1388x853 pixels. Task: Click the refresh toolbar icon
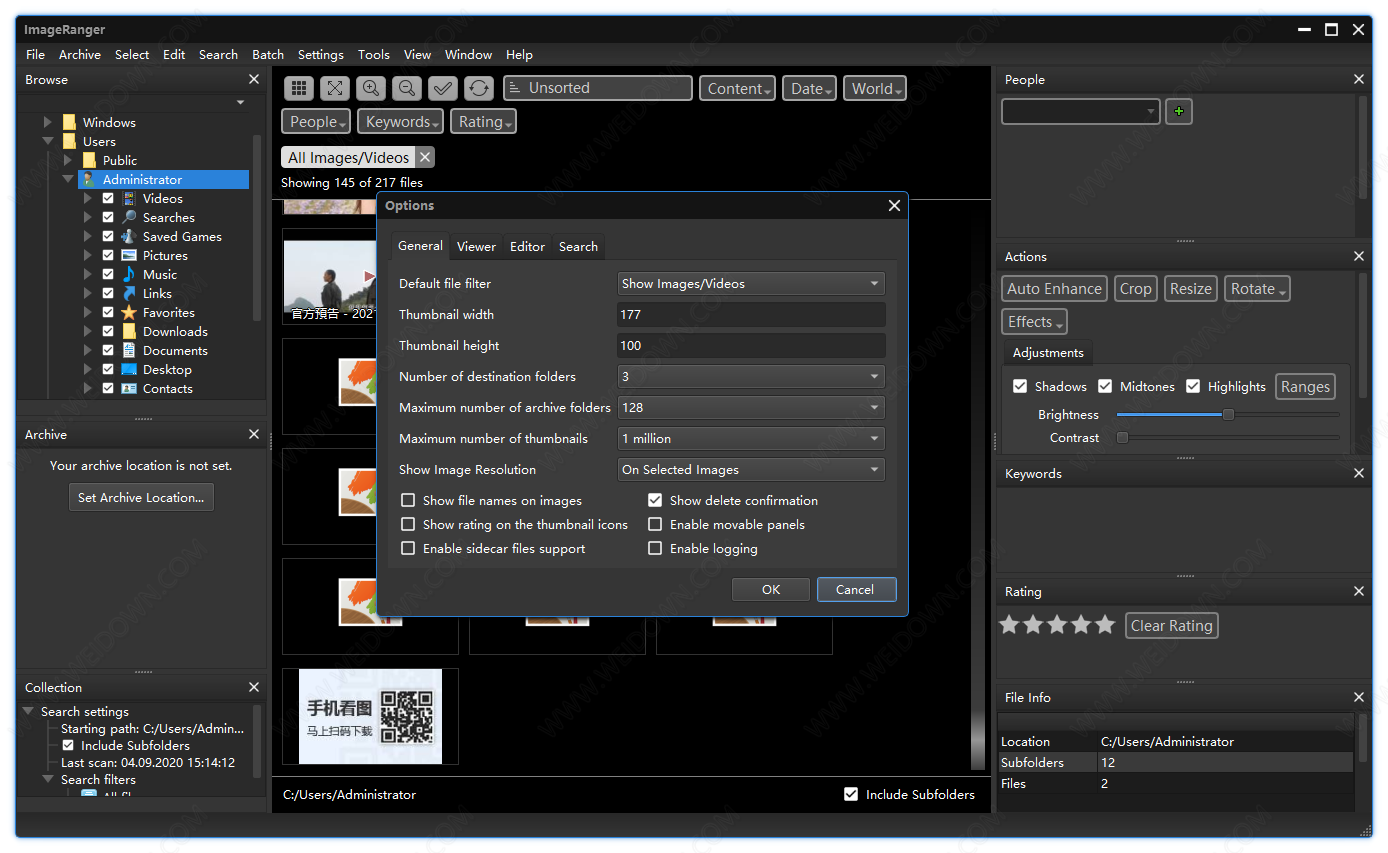pyautogui.click(x=479, y=88)
